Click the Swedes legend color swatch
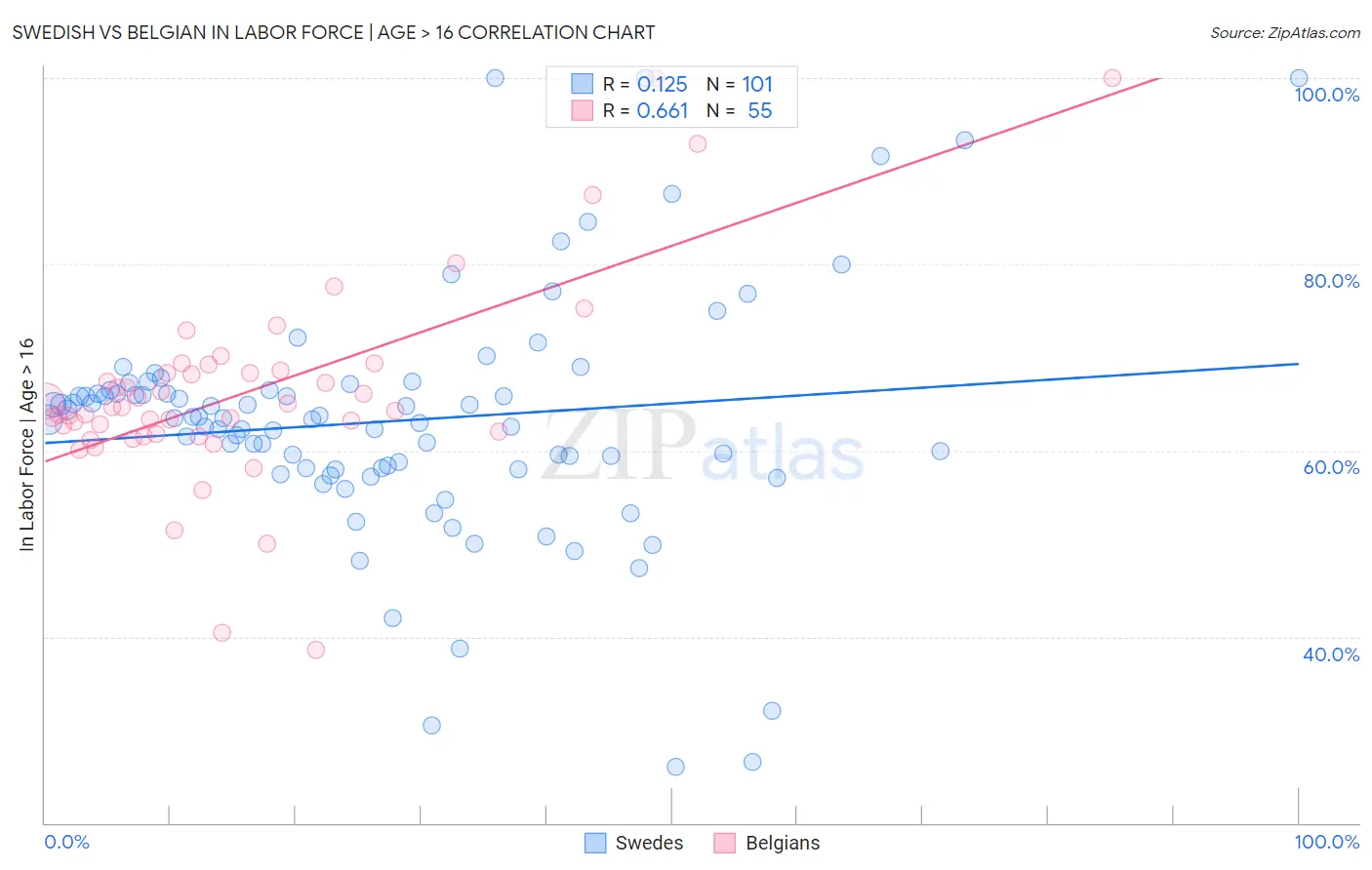This screenshot has width=1372, height=870. point(595,844)
